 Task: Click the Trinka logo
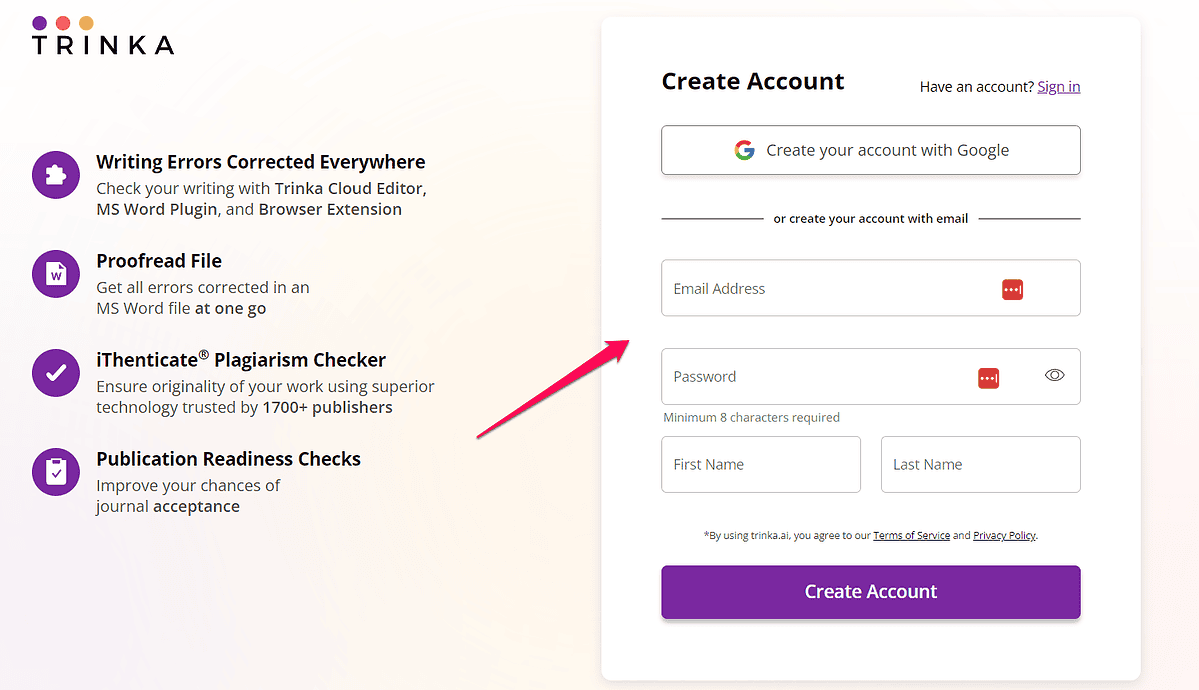[102, 36]
